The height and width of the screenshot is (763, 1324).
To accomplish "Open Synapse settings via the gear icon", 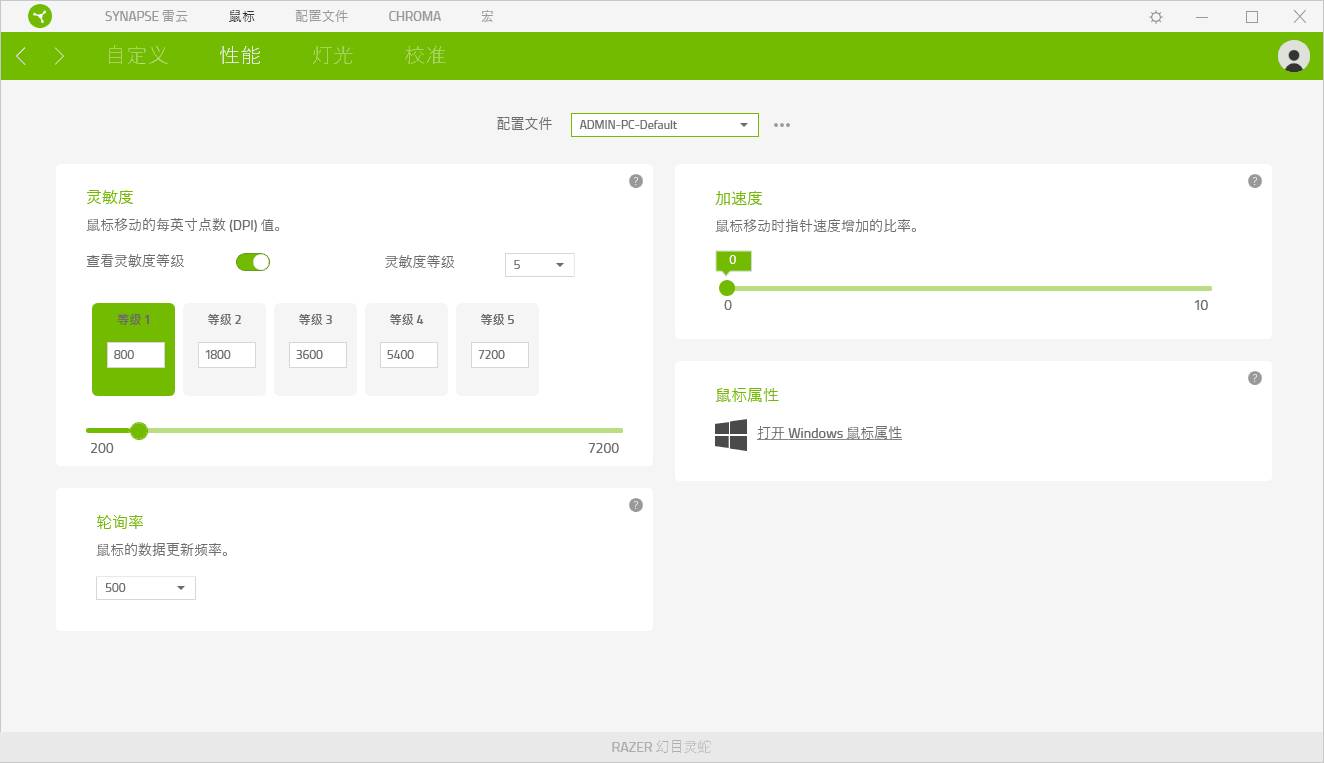I will [x=1155, y=16].
